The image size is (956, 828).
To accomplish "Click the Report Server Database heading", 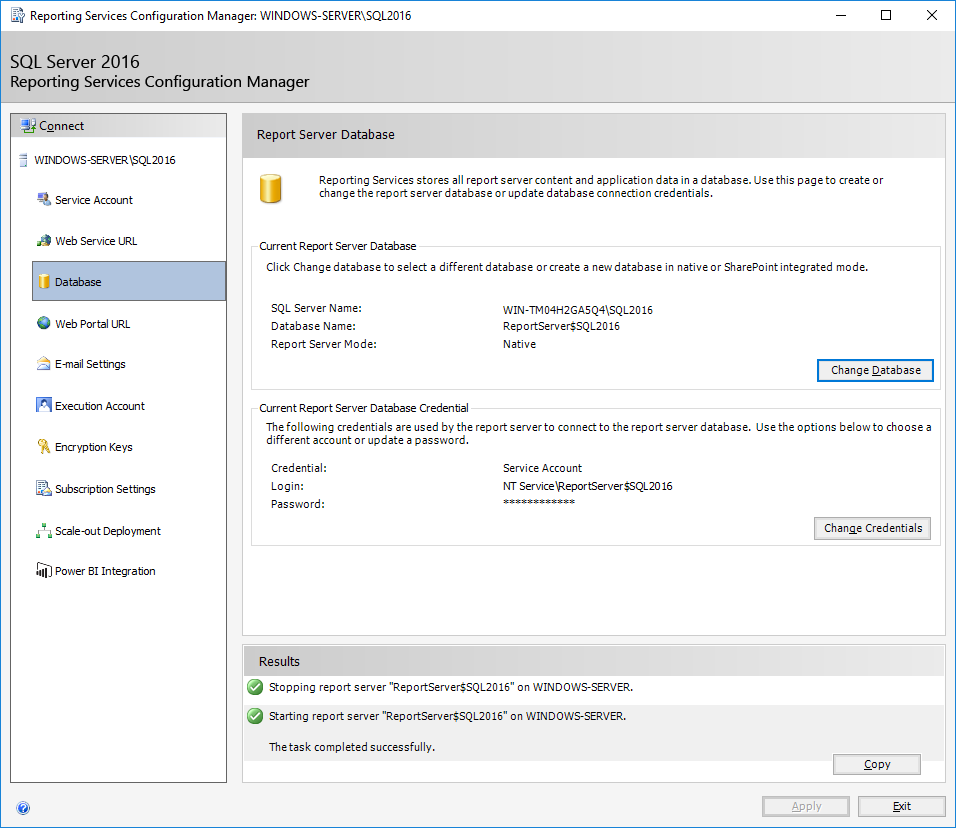I will click(325, 135).
